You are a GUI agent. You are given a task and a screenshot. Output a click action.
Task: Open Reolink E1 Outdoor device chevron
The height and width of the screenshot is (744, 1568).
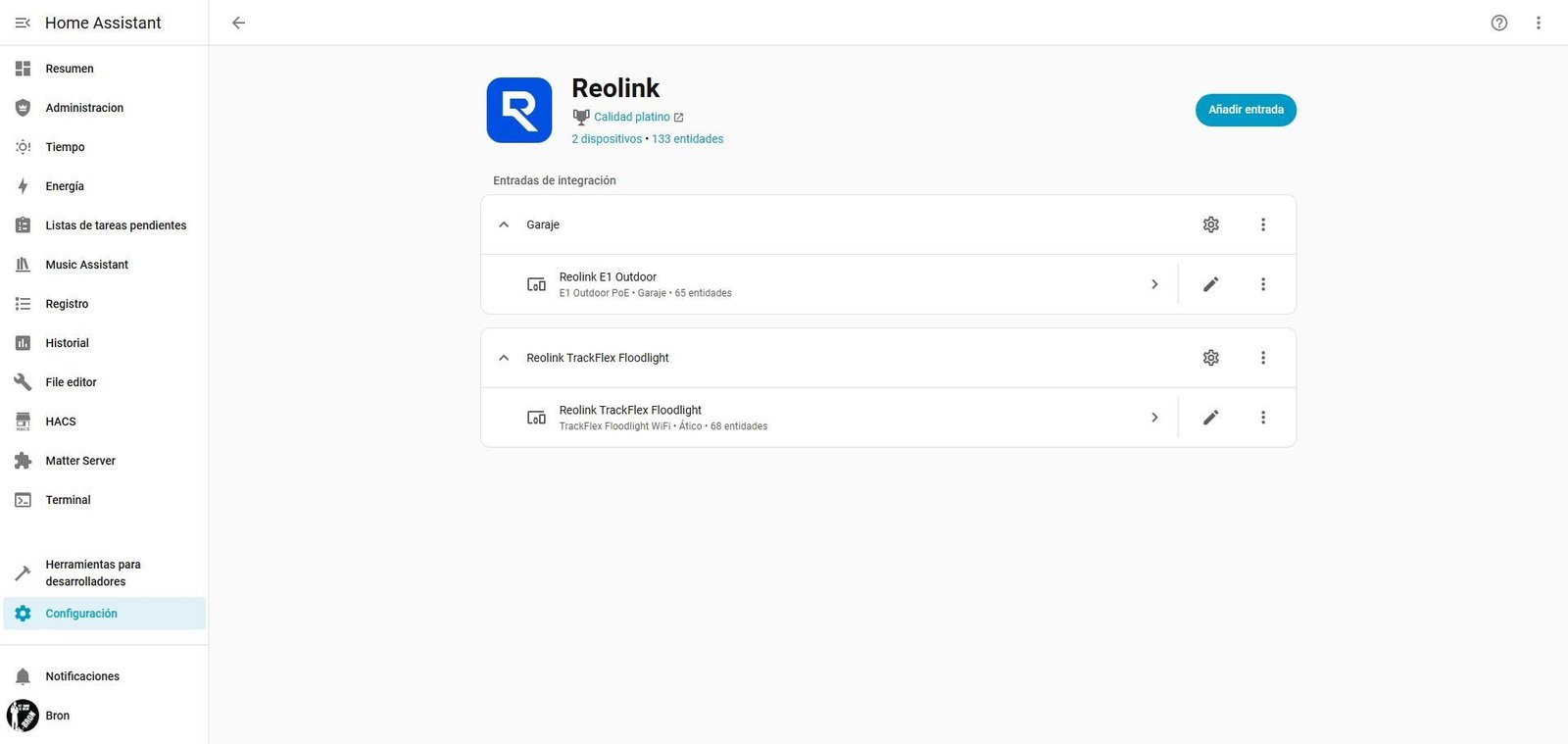tap(1154, 284)
